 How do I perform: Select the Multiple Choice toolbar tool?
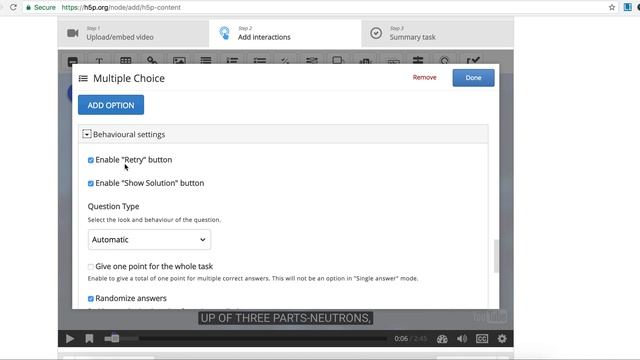pyautogui.click(x=260, y=61)
